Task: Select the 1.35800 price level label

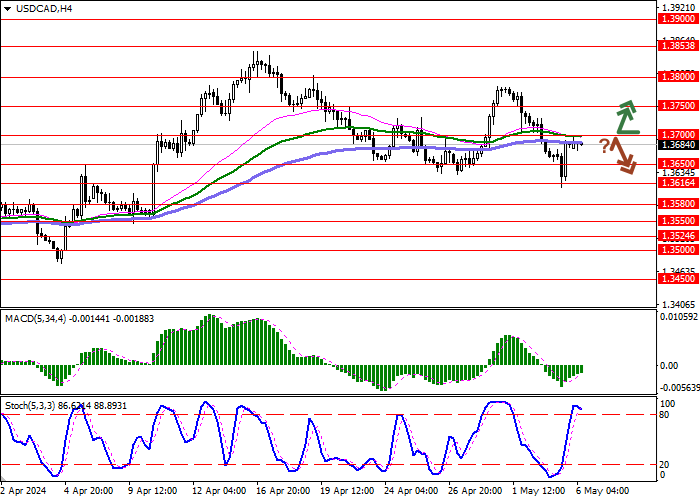Action: click(679, 204)
